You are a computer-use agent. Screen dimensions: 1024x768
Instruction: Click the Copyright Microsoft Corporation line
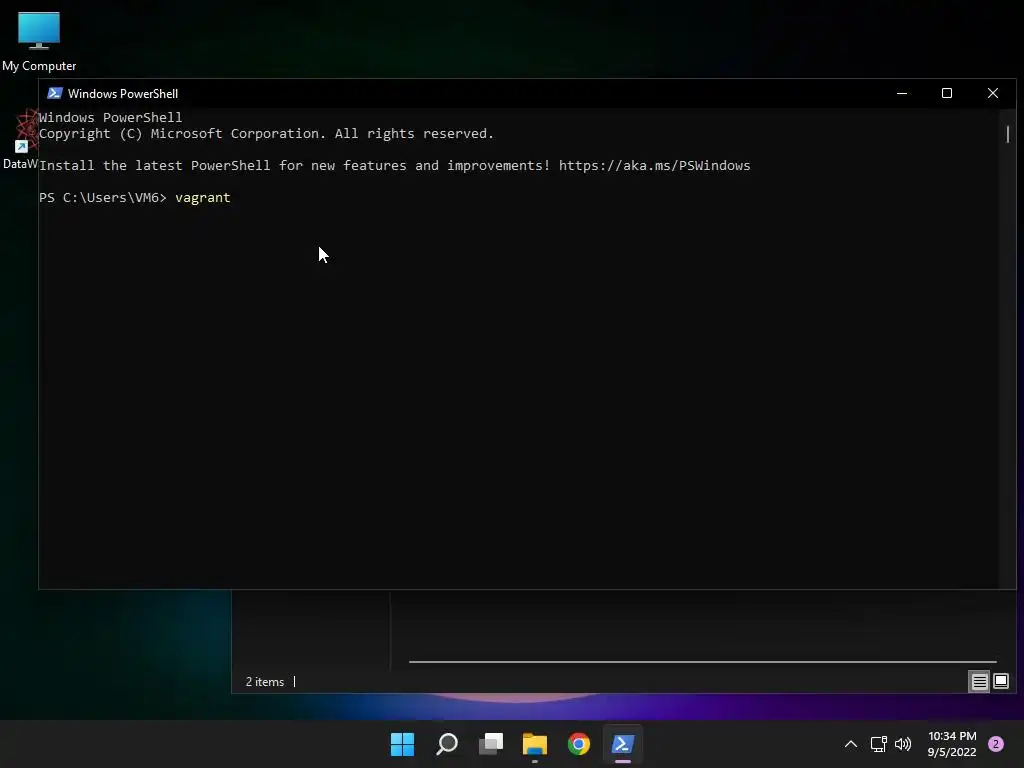pyautogui.click(x=266, y=133)
